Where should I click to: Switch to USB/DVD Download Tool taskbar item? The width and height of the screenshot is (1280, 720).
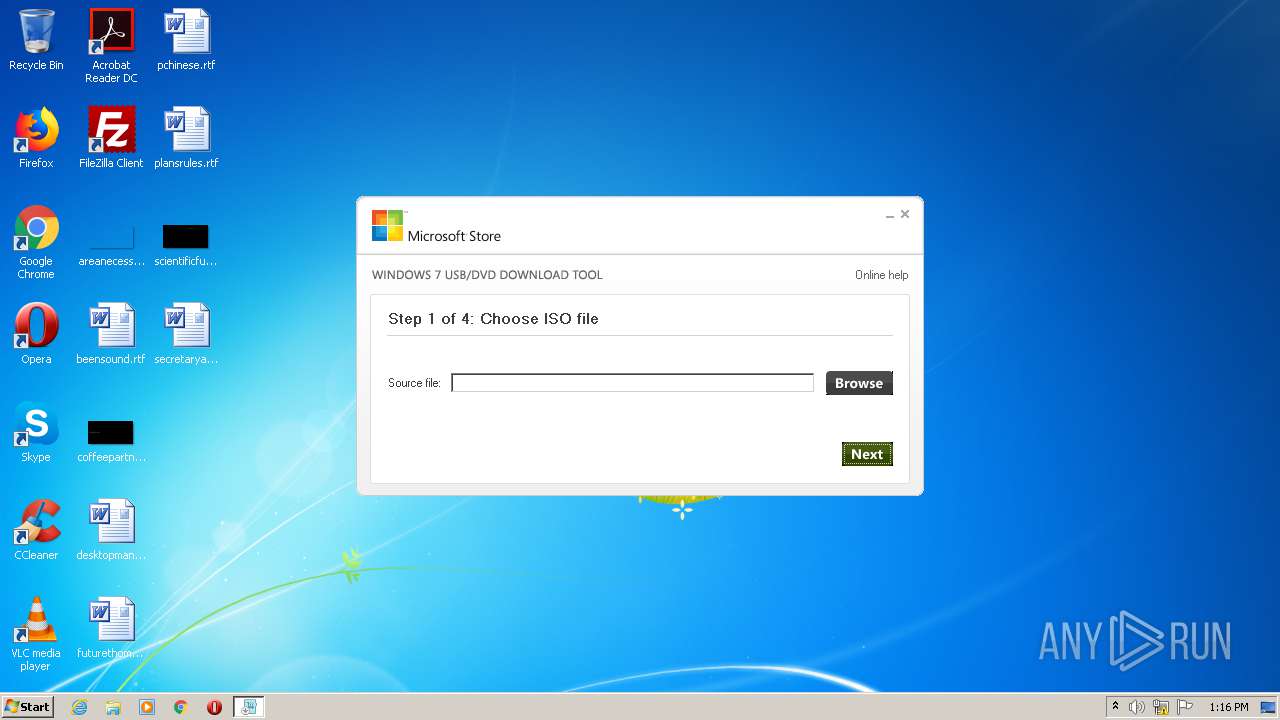248,707
